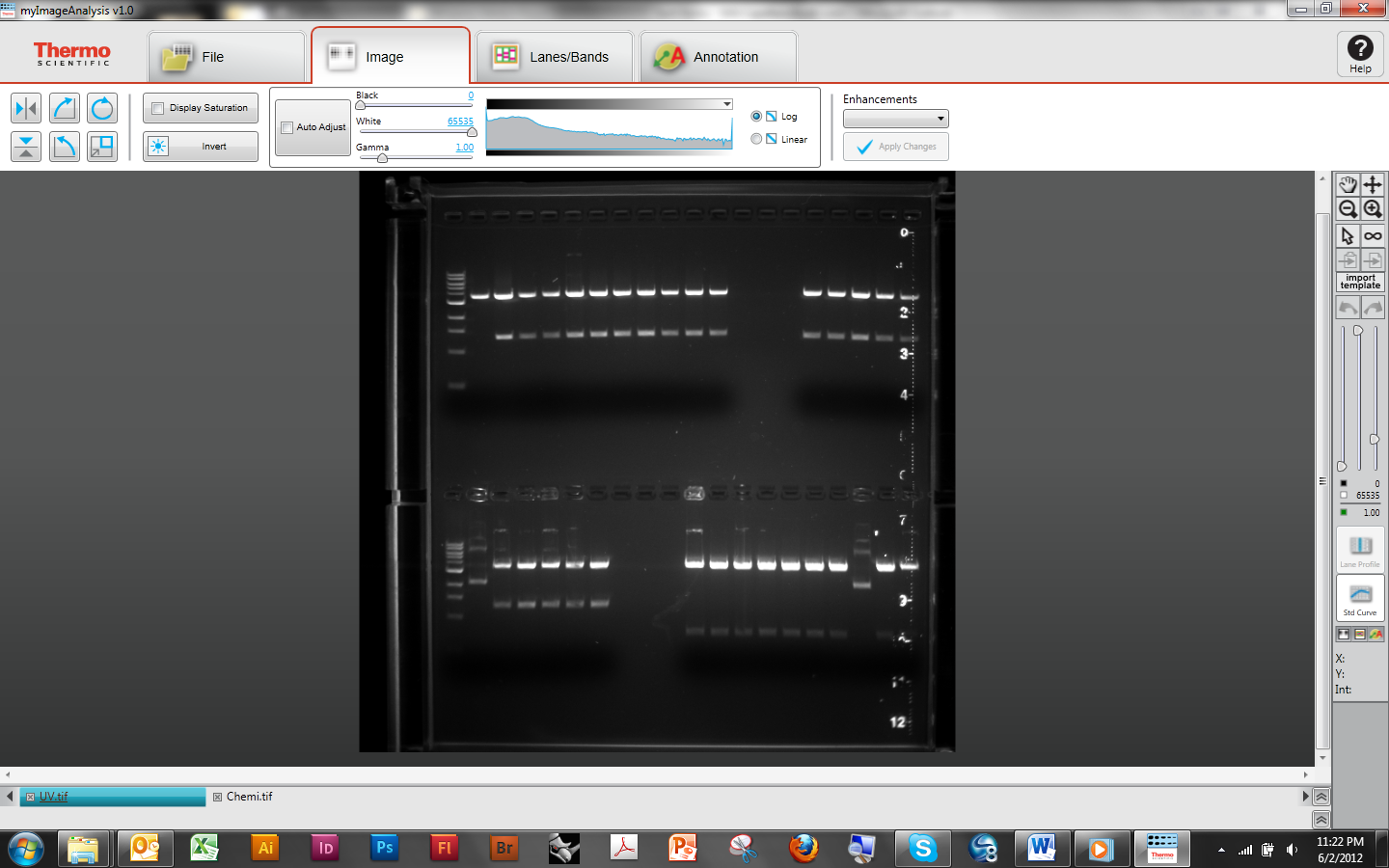Viewport: 1389px width, 868px height.
Task: Select the hand pan tool
Action: coord(1348,184)
